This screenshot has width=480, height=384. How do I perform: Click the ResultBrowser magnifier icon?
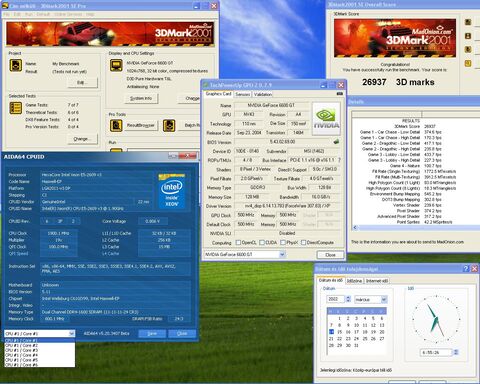pyautogui.click(x=116, y=126)
